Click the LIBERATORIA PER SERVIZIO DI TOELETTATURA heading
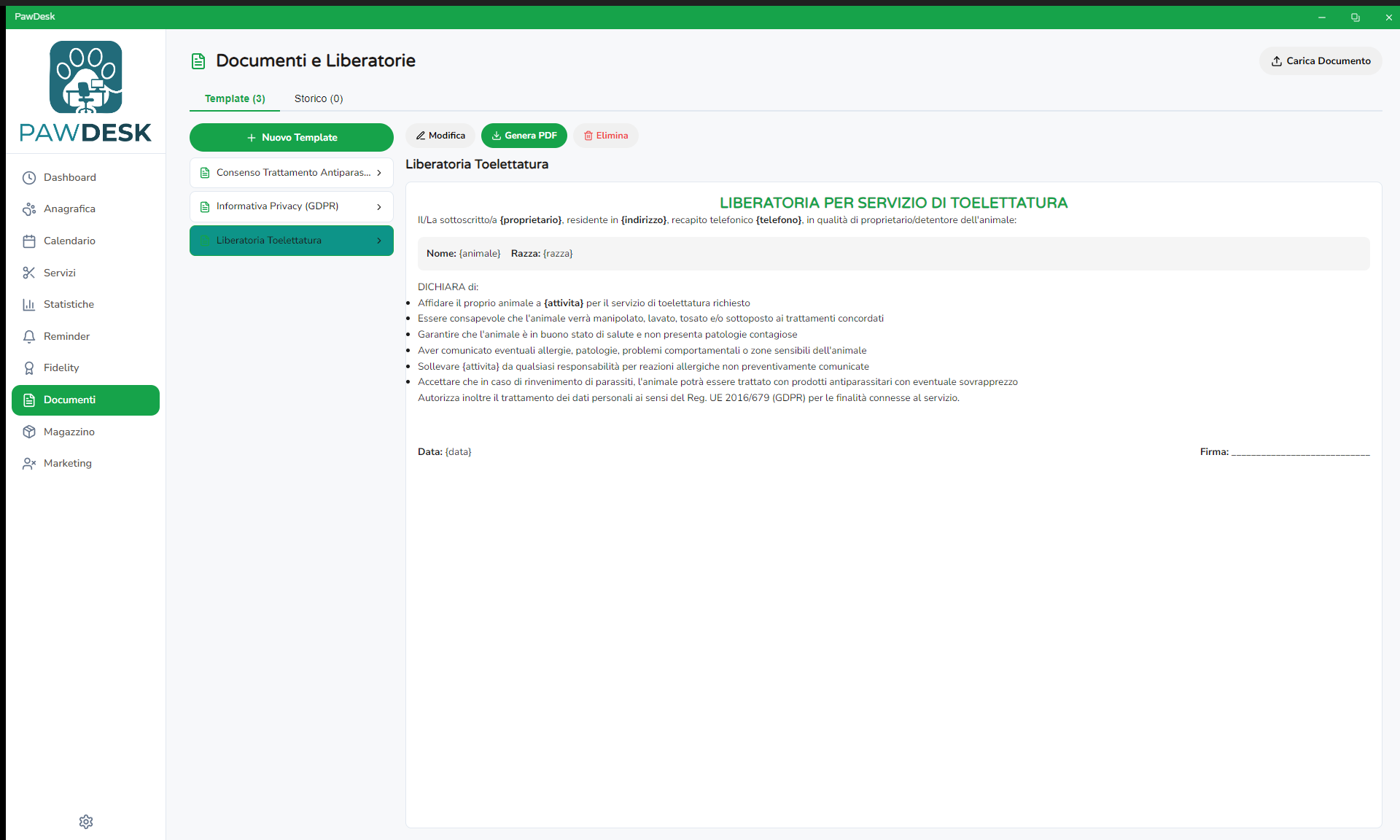The width and height of the screenshot is (1400, 840). [894, 203]
